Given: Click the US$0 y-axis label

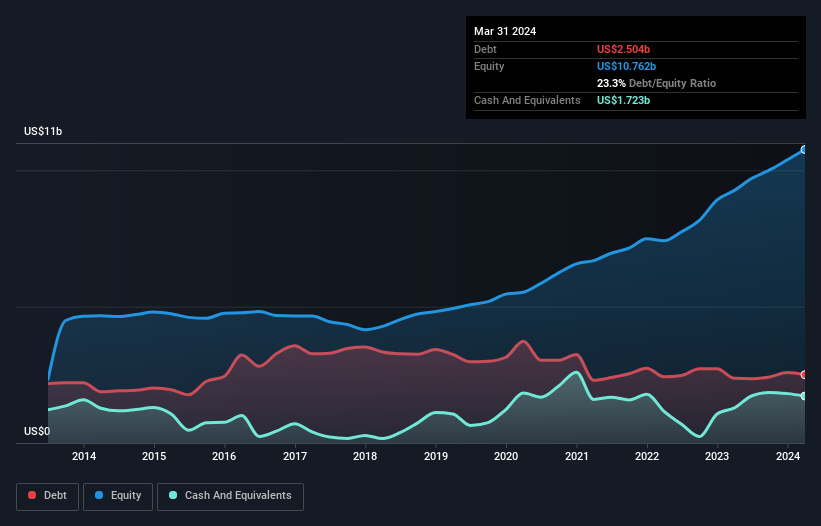Looking at the screenshot, I should 37,431.
